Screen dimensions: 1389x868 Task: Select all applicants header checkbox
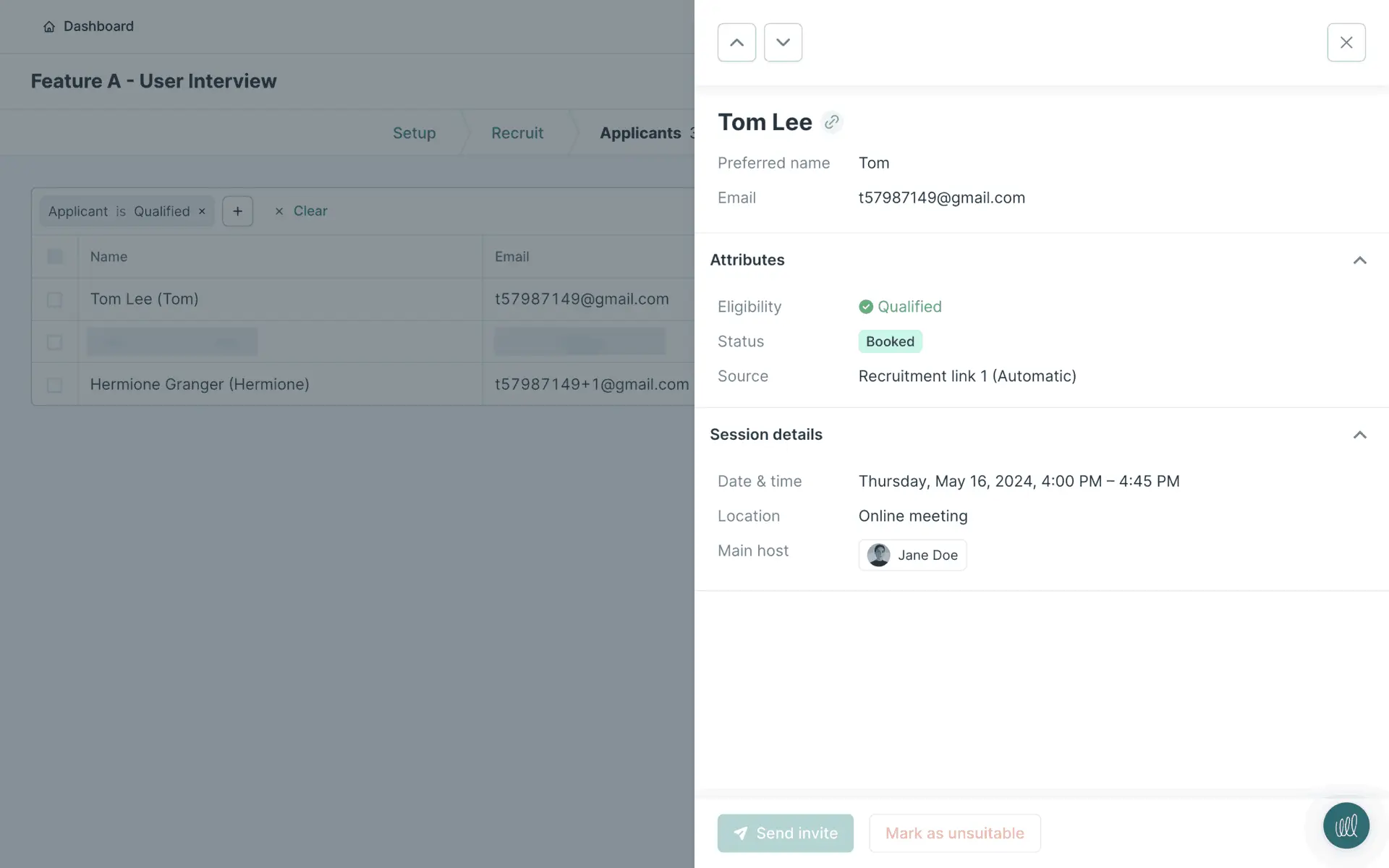[55, 257]
